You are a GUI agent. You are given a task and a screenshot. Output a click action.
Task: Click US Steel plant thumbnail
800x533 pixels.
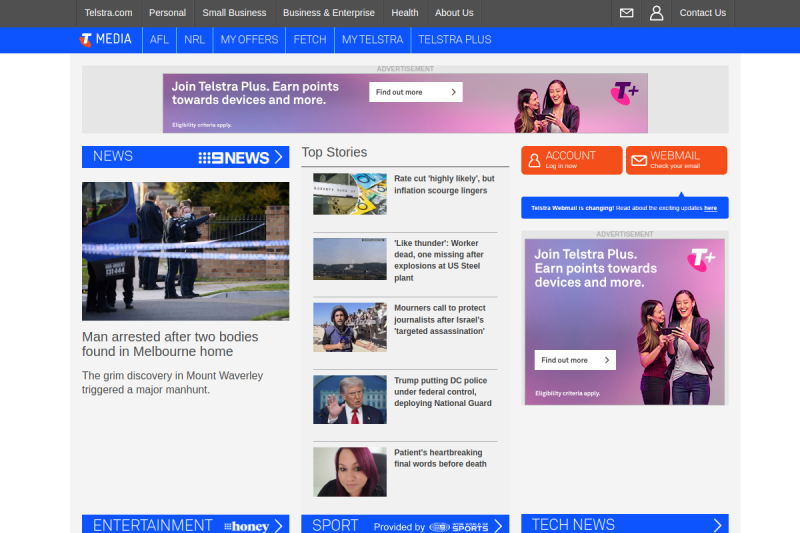pos(350,259)
